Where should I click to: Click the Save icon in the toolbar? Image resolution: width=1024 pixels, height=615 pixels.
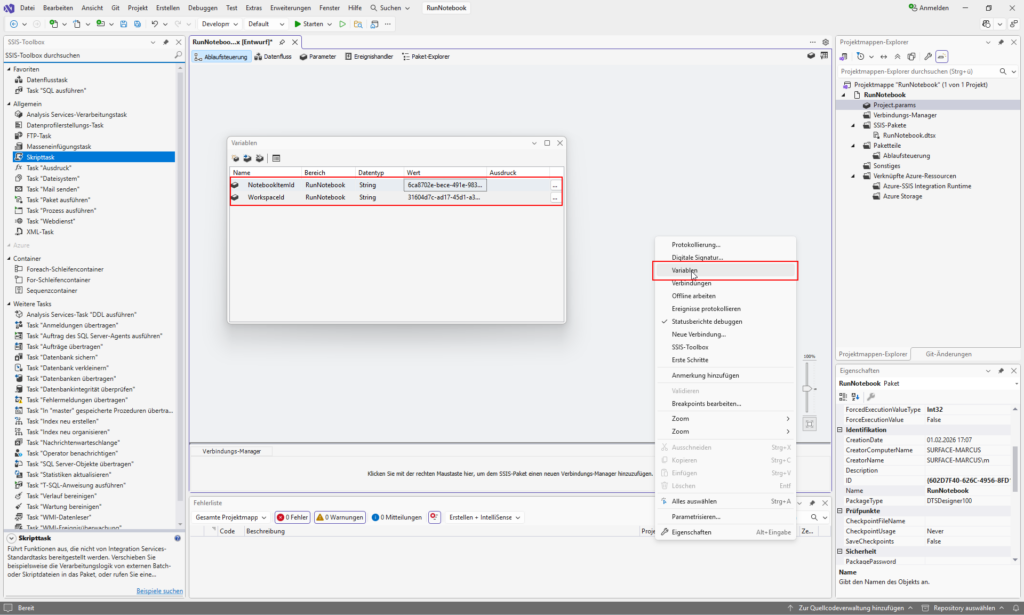tap(124, 24)
